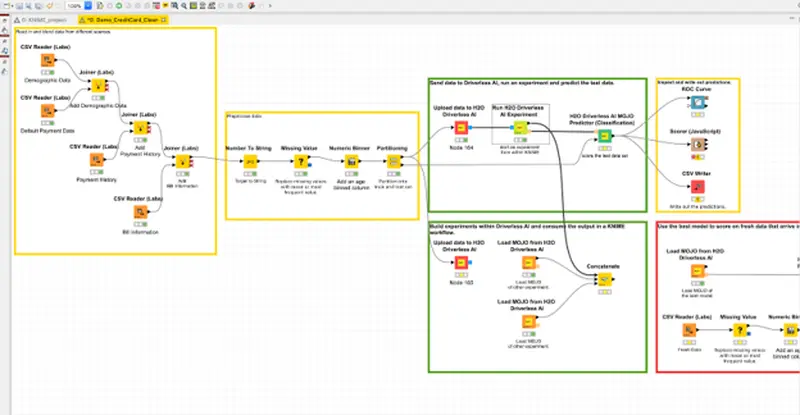Select the Upload data node labeled Node 163
The height and width of the screenshot is (415, 800).
pos(461,262)
